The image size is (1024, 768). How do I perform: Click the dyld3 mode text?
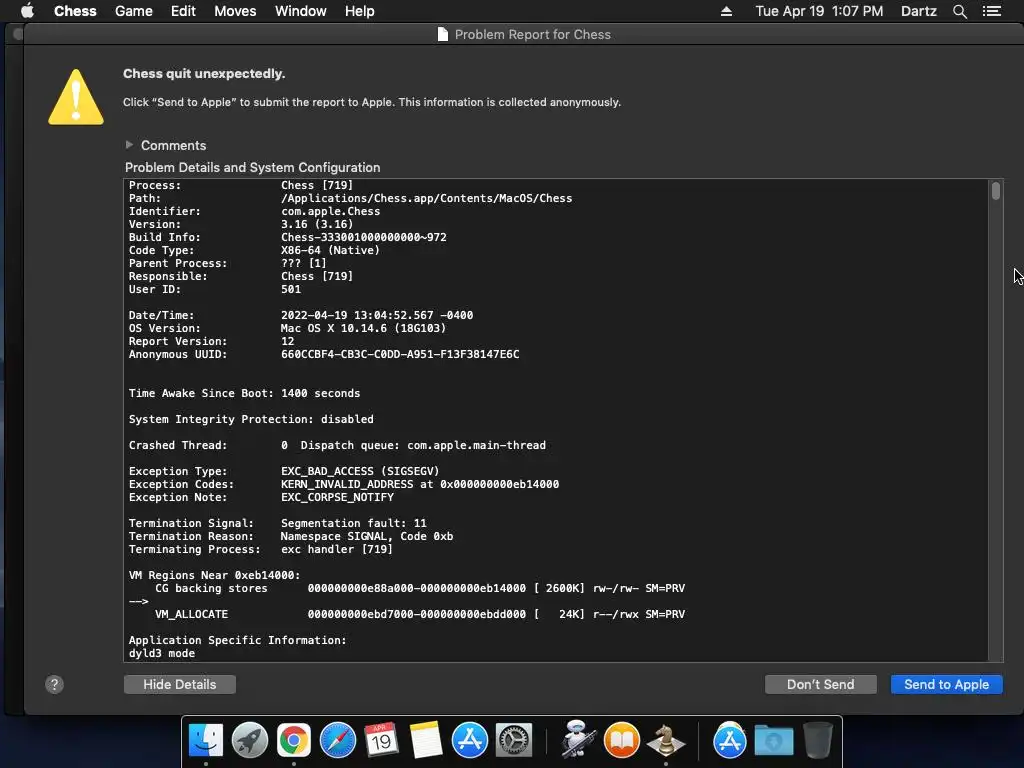coord(161,653)
